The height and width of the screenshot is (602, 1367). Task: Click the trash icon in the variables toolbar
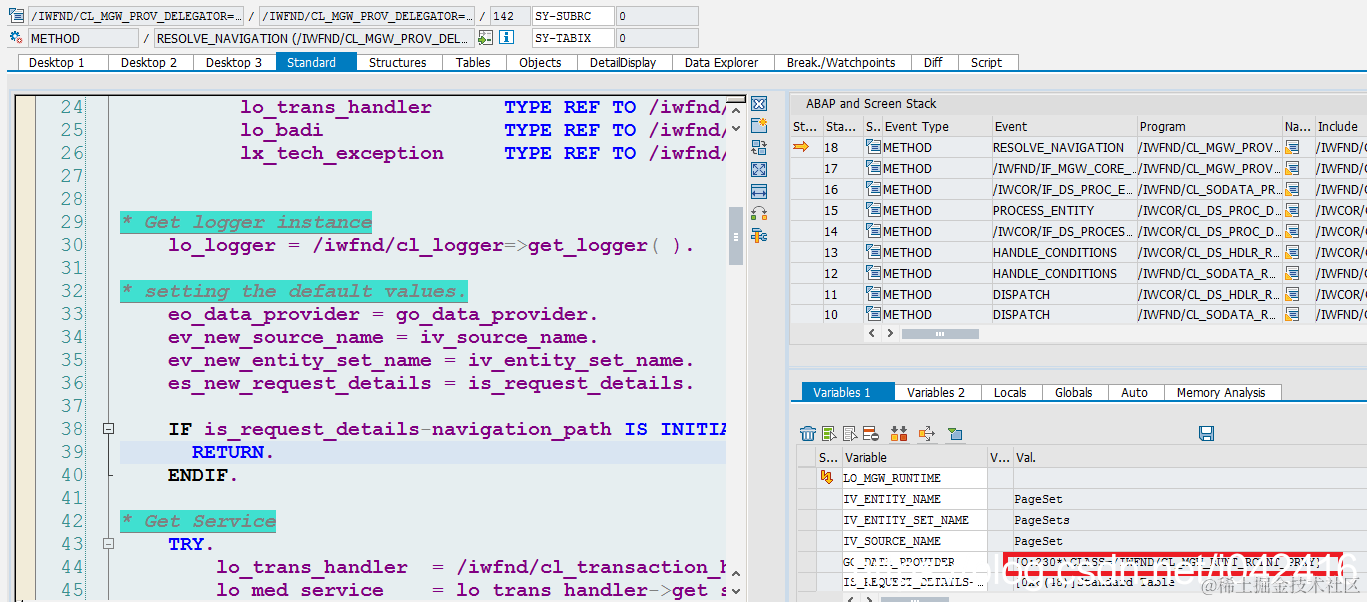[x=808, y=433]
